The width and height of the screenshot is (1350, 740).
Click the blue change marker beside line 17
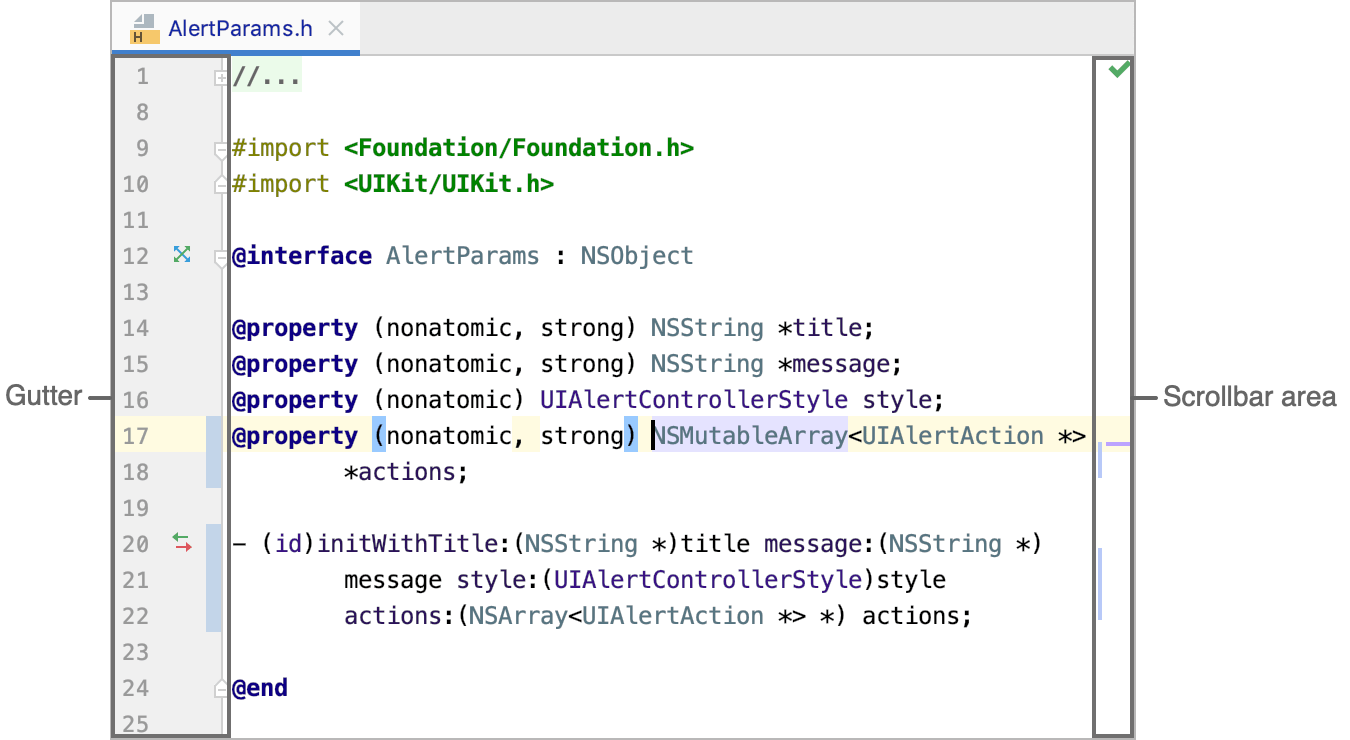214,453
